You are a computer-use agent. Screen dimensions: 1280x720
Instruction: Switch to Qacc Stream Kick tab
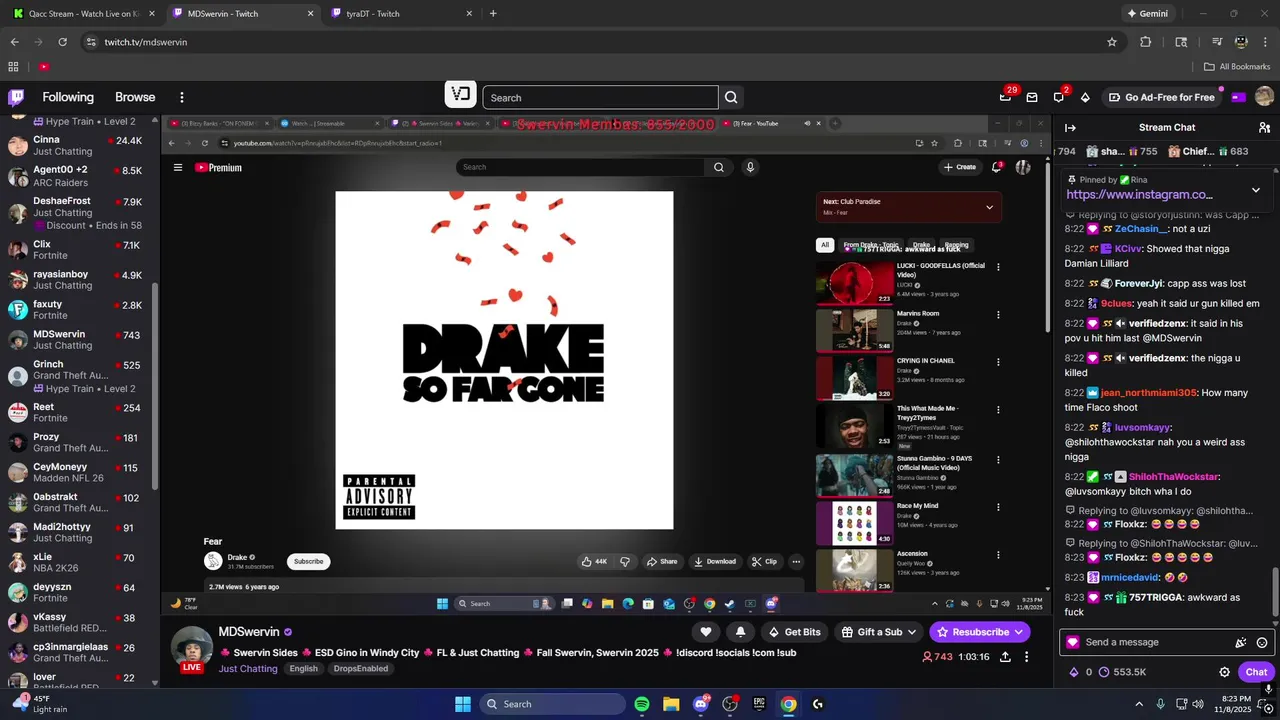point(85,13)
